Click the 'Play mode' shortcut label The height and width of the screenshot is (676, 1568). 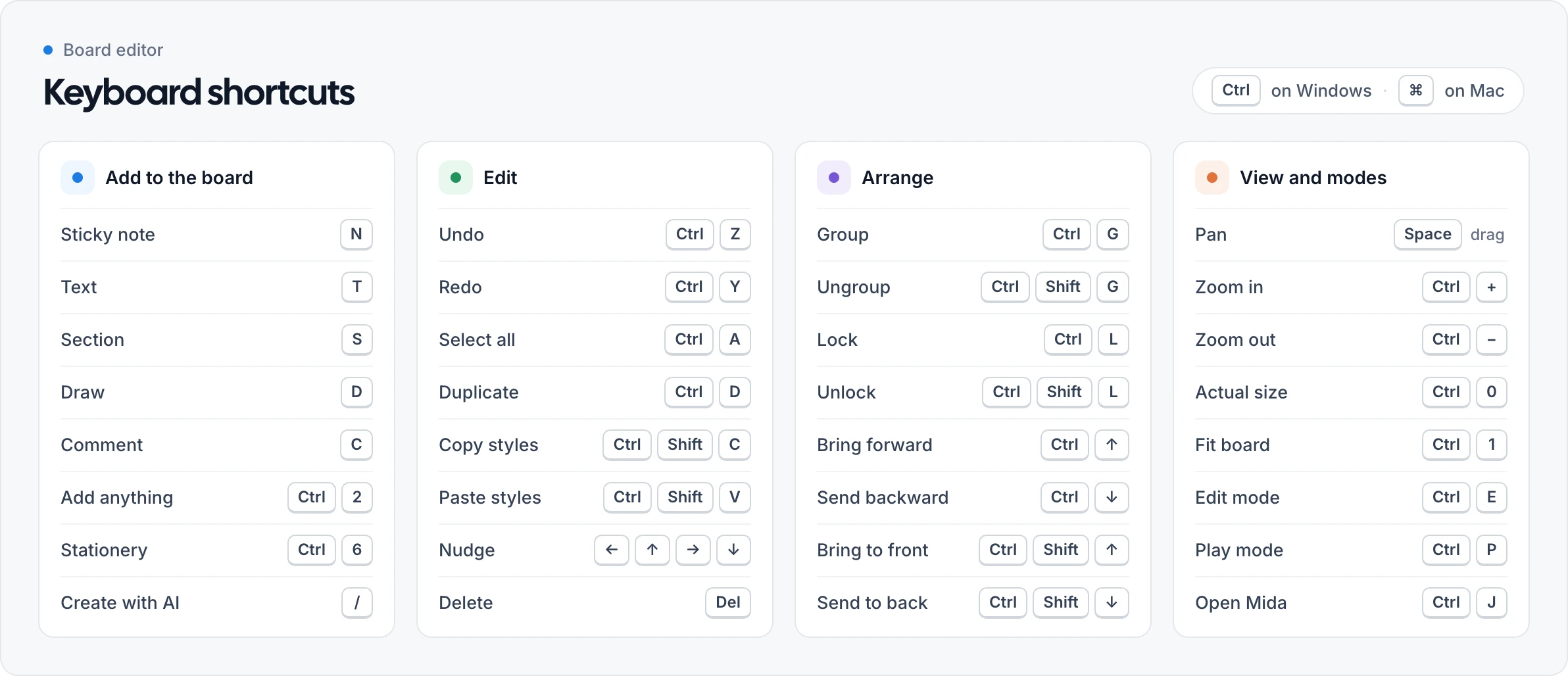pyautogui.click(x=1239, y=550)
